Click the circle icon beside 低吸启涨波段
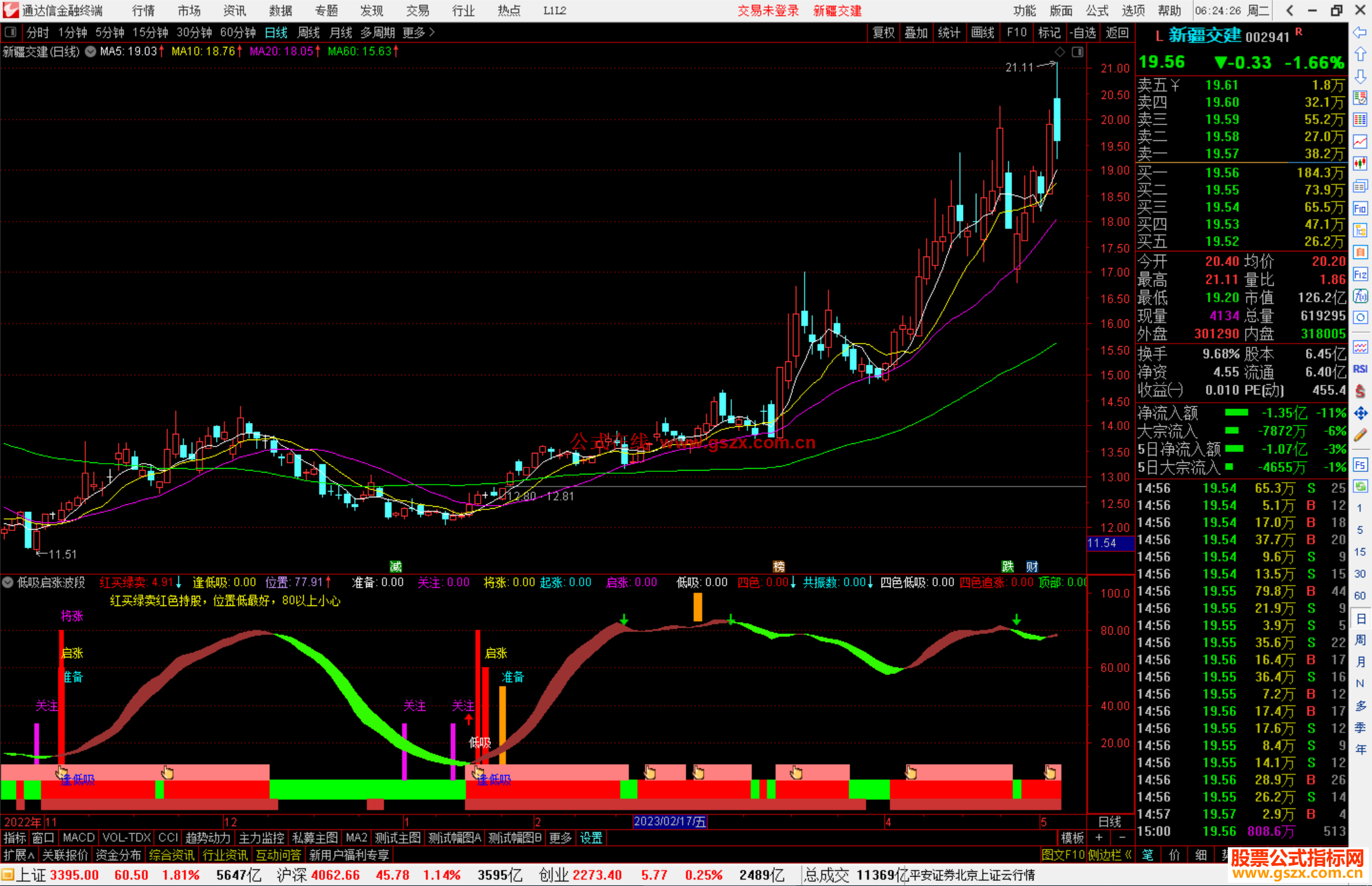 [8, 582]
